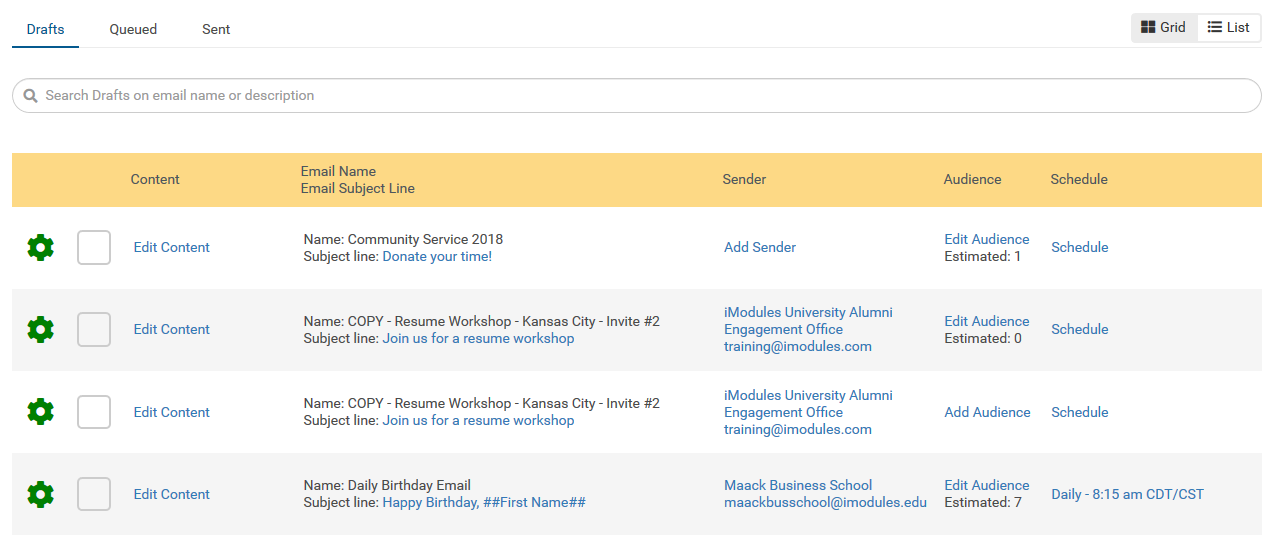
Task: Open Maack Business School sender
Action: [x=798, y=485]
